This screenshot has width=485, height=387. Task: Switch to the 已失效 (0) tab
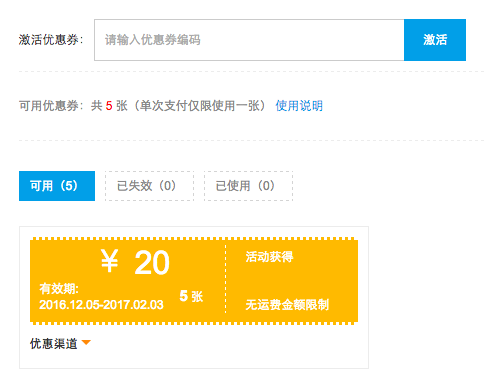coord(149,186)
